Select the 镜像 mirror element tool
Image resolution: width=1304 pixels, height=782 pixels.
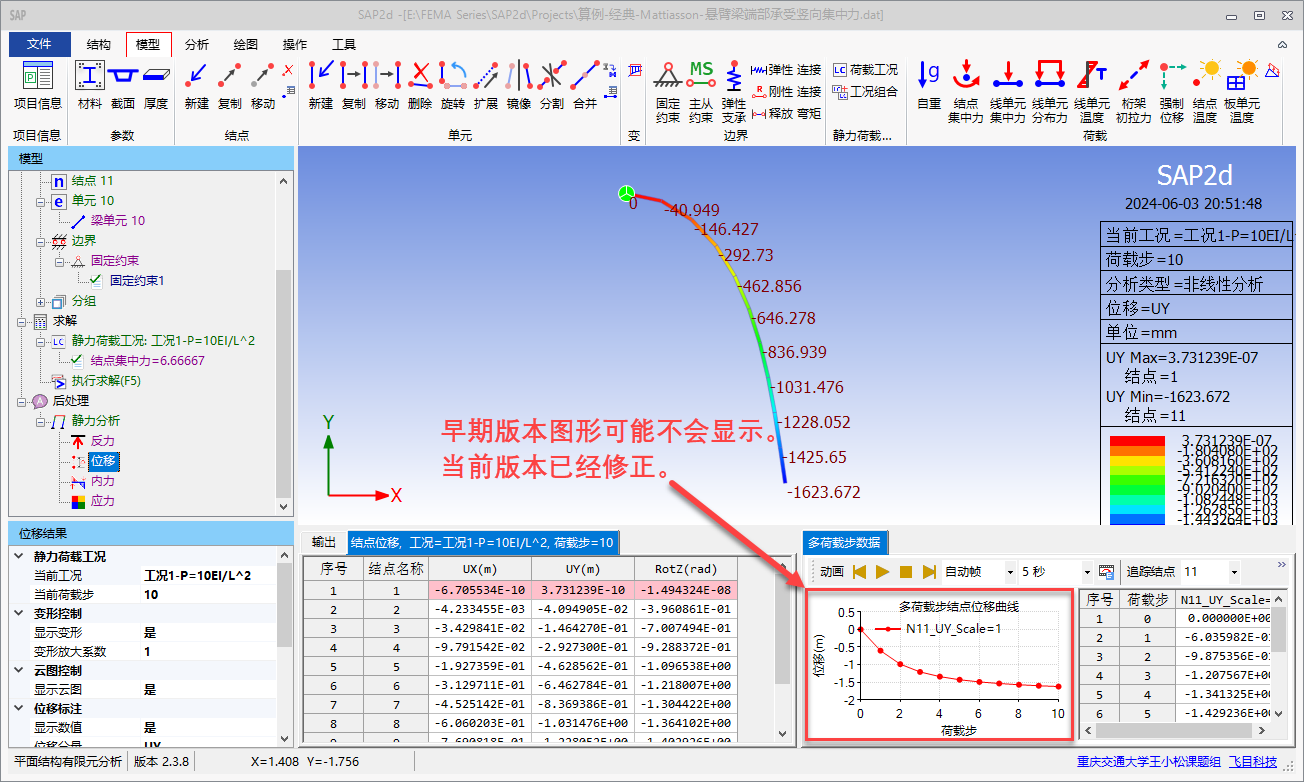click(519, 84)
